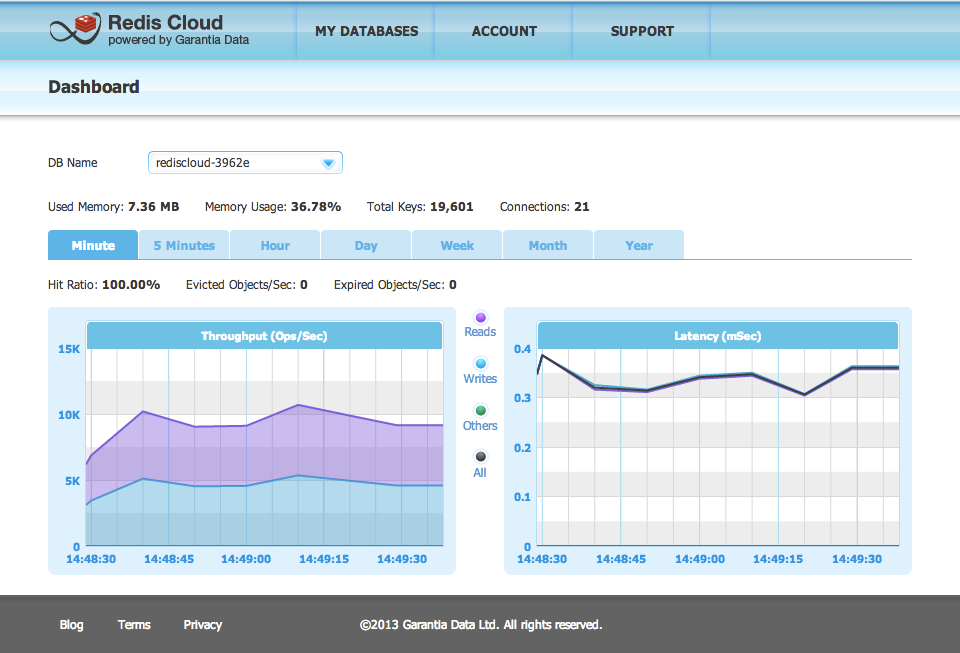The height and width of the screenshot is (653, 960).
Task: Open the DB Name dropdown arrow
Action: [328, 163]
